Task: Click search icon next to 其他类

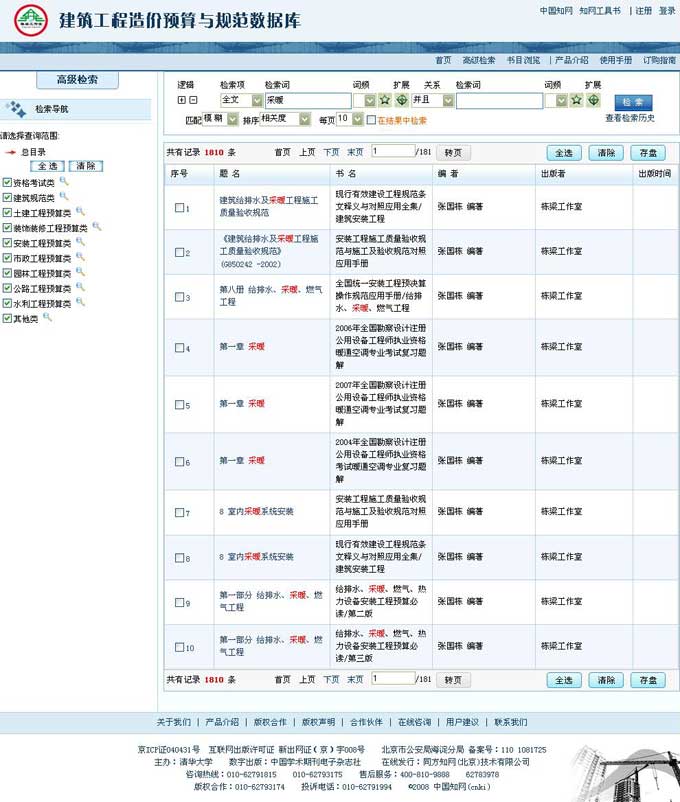Action: point(47,318)
